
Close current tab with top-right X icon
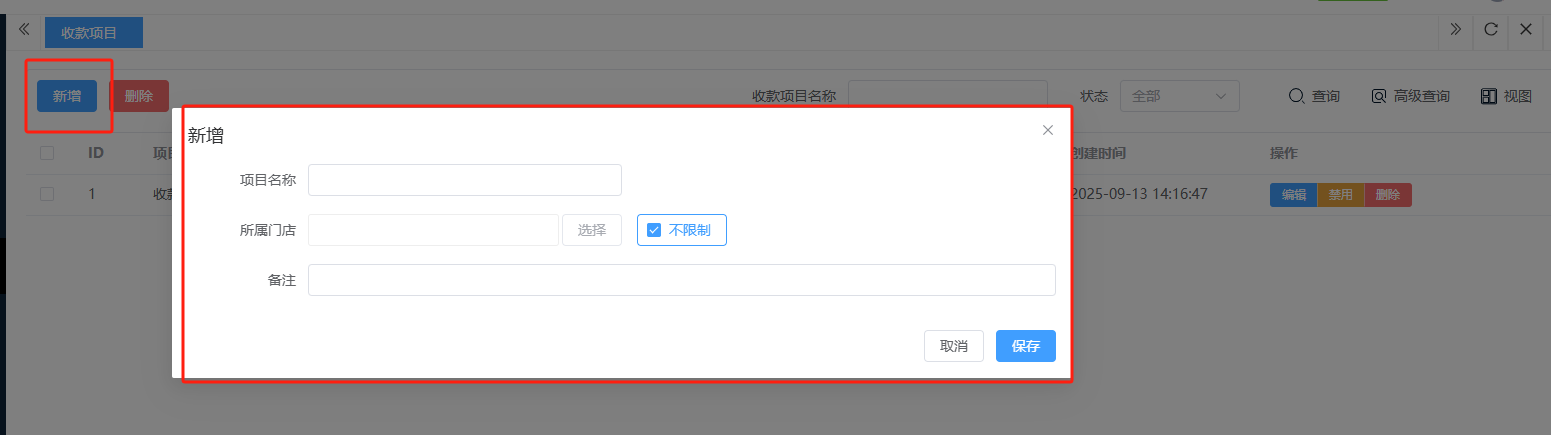1526,30
